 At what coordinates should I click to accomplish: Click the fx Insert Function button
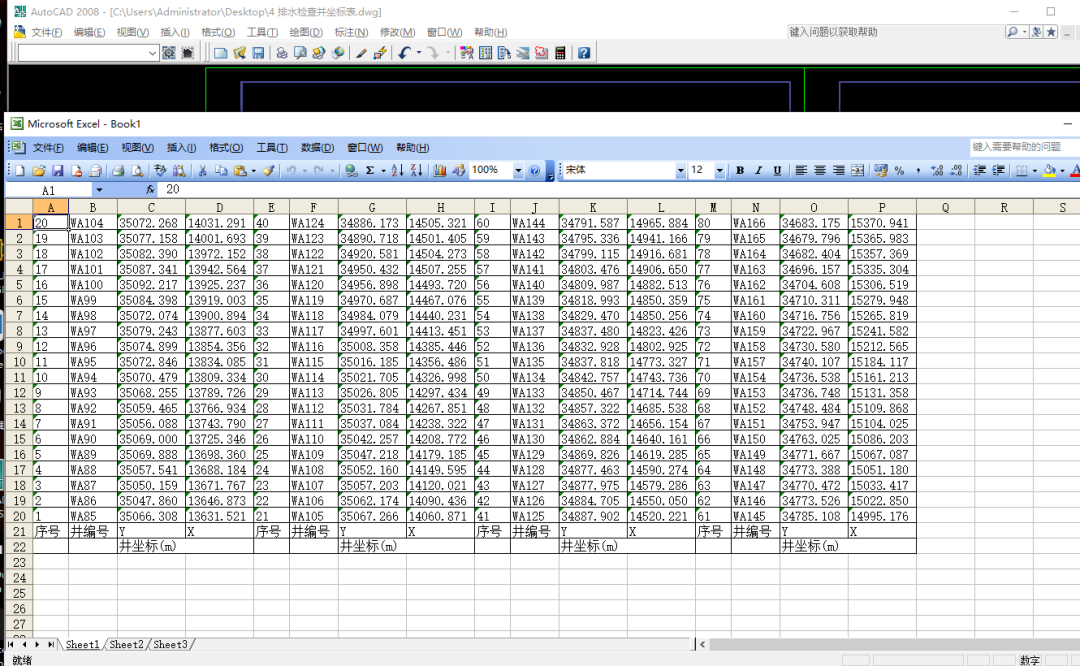150,189
